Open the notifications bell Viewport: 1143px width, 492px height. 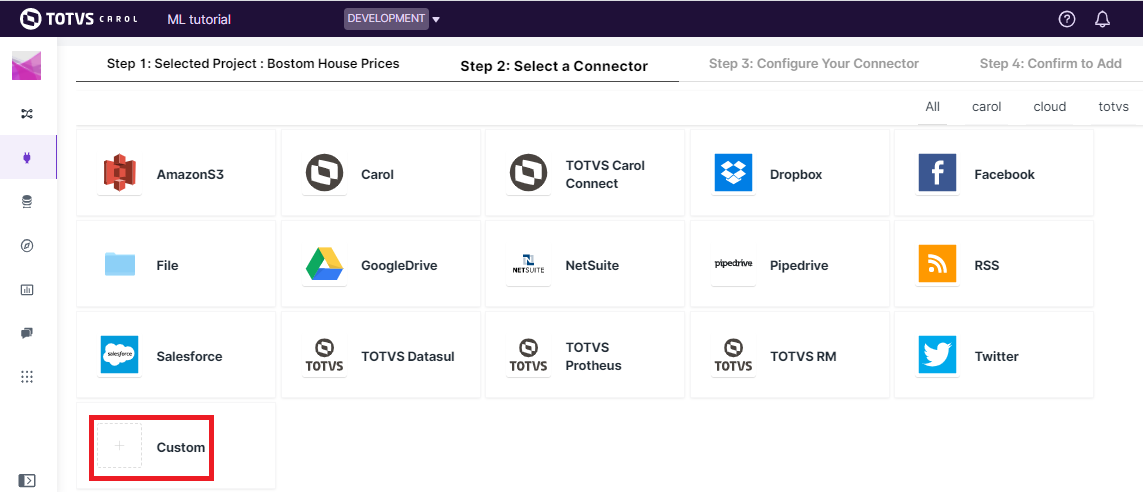point(1102,19)
